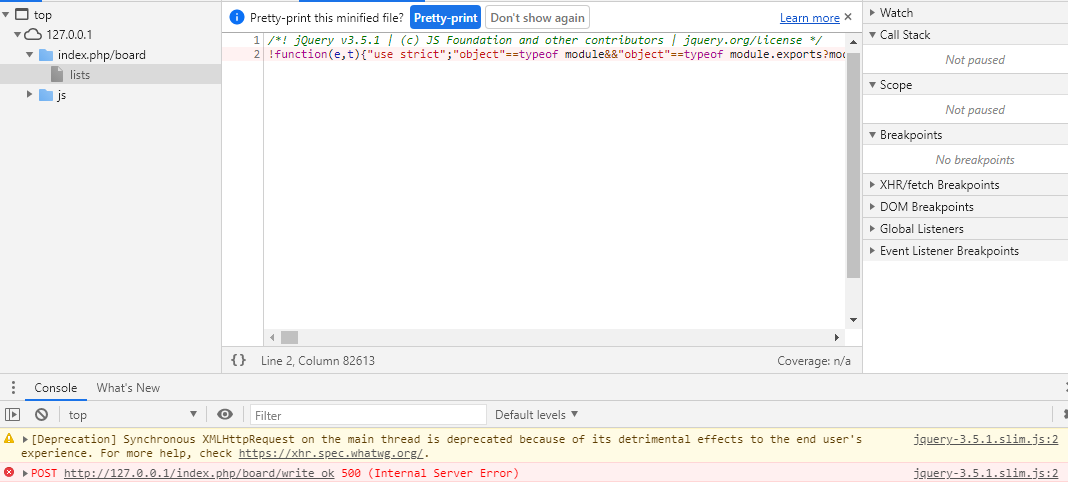Screen dimensions: 1068x485
Task: Expand the js folder
Action: coord(31,95)
